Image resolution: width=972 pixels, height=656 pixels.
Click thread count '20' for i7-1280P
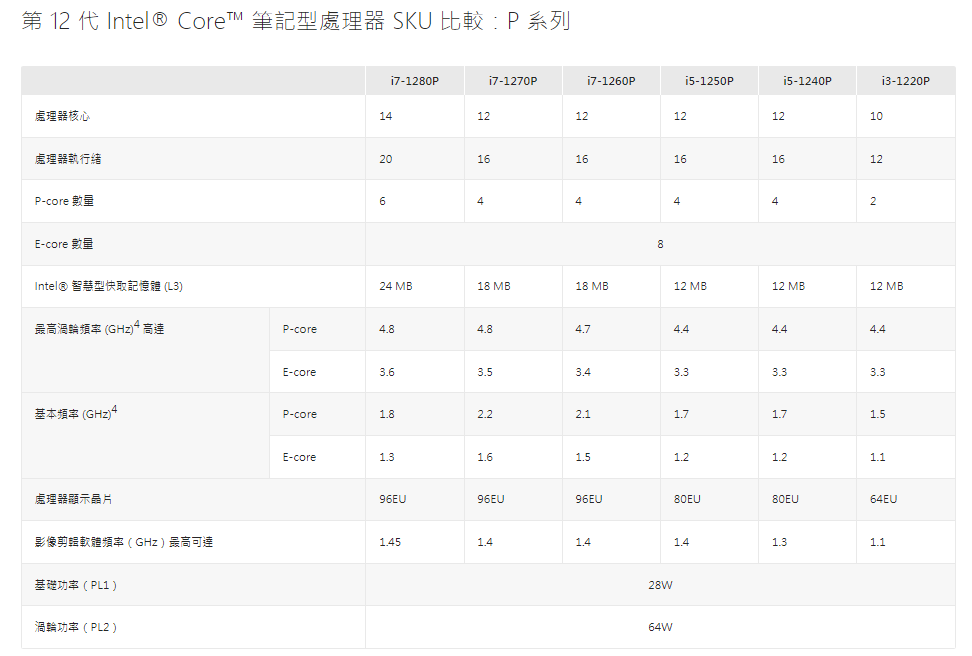[x=386, y=159]
